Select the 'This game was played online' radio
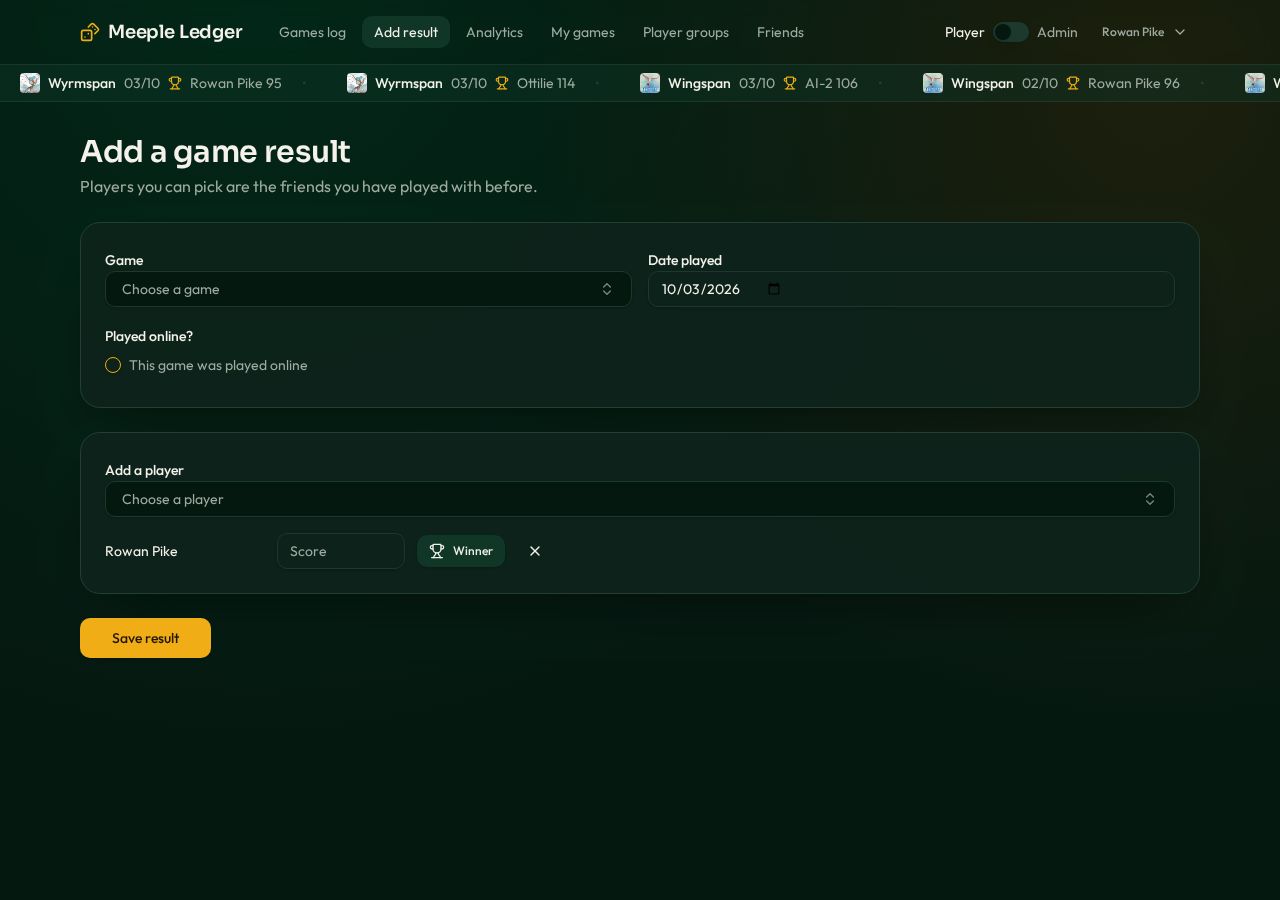 pyautogui.click(x=113, y=365)
